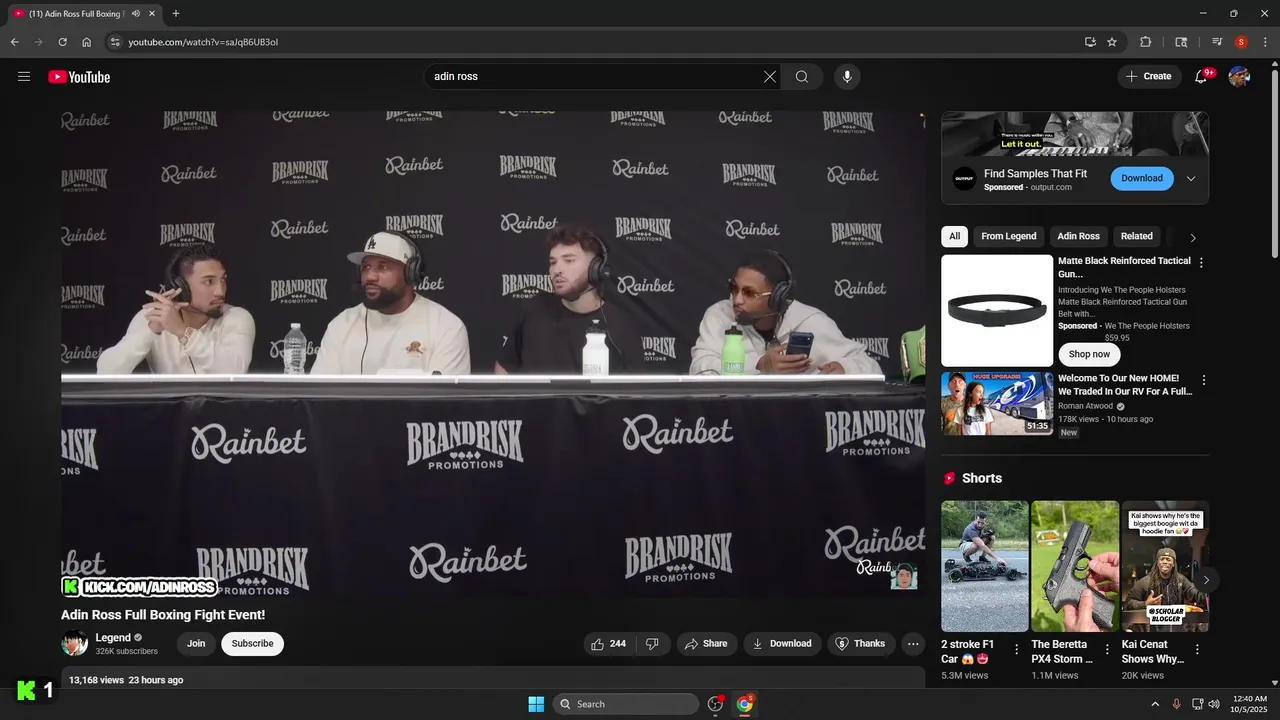Select the Adin Ross chip
Image resolution: width=1280 pixels, height=720 pixels.
pos(1078,237)
